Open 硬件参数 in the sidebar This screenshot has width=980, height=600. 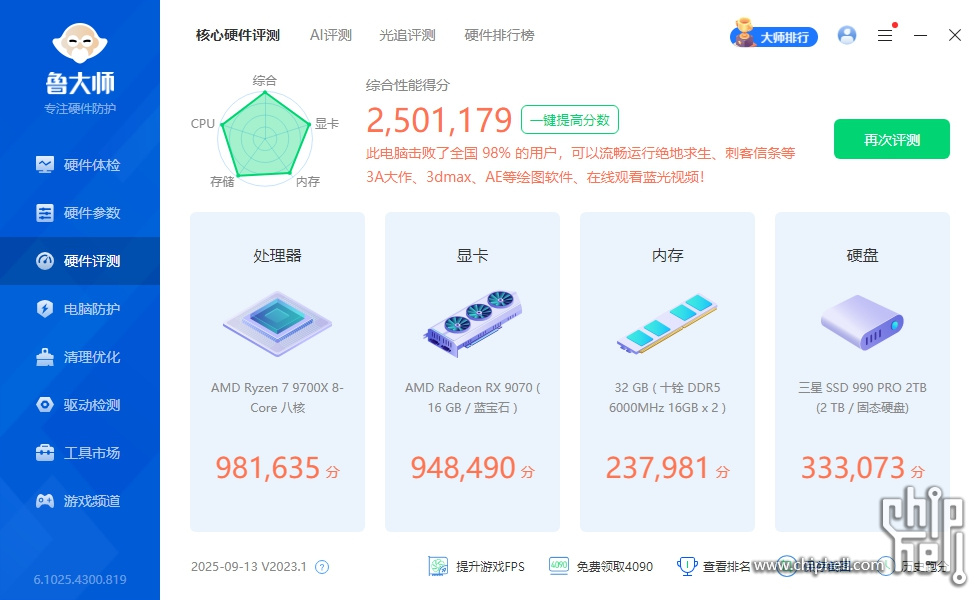[x=79, y=213]
